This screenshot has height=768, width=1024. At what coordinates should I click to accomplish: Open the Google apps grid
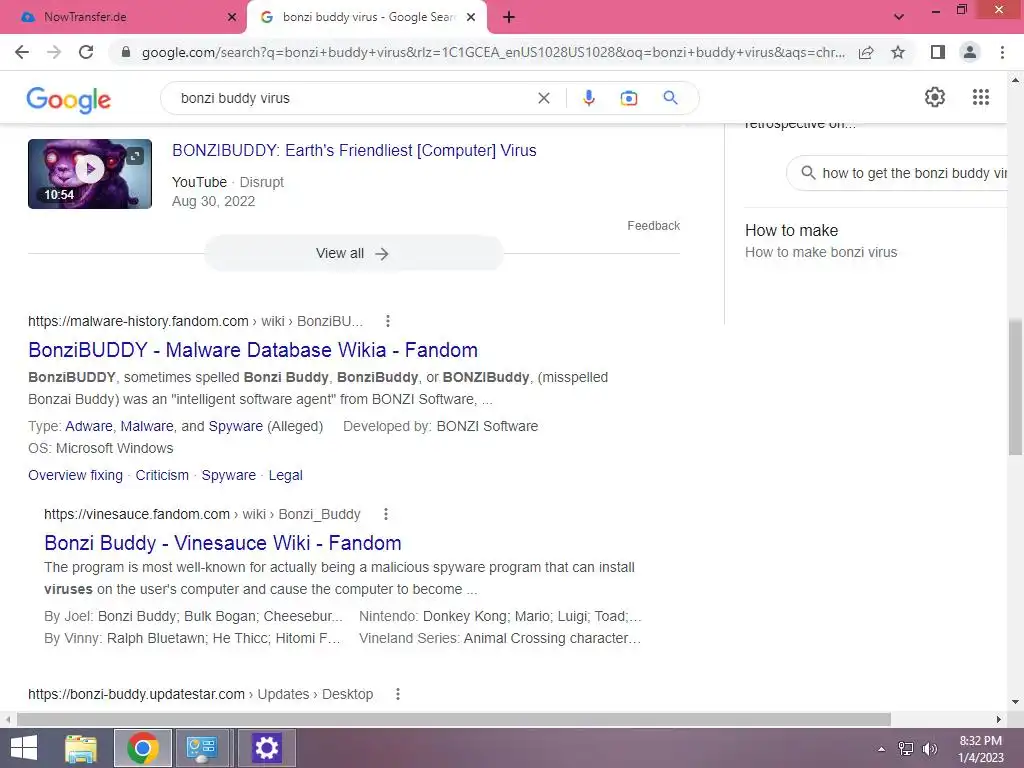981,97
